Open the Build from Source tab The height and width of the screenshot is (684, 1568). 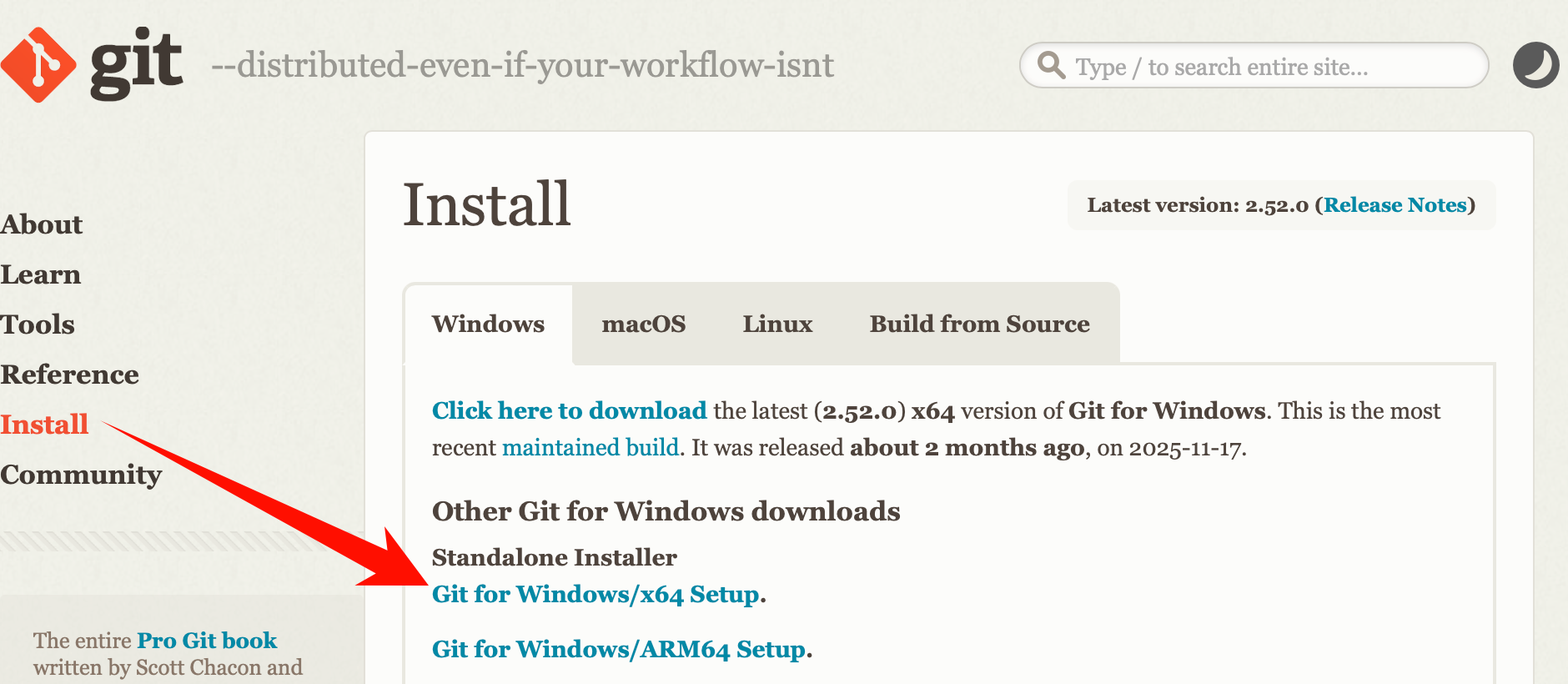tap(979, 324)
